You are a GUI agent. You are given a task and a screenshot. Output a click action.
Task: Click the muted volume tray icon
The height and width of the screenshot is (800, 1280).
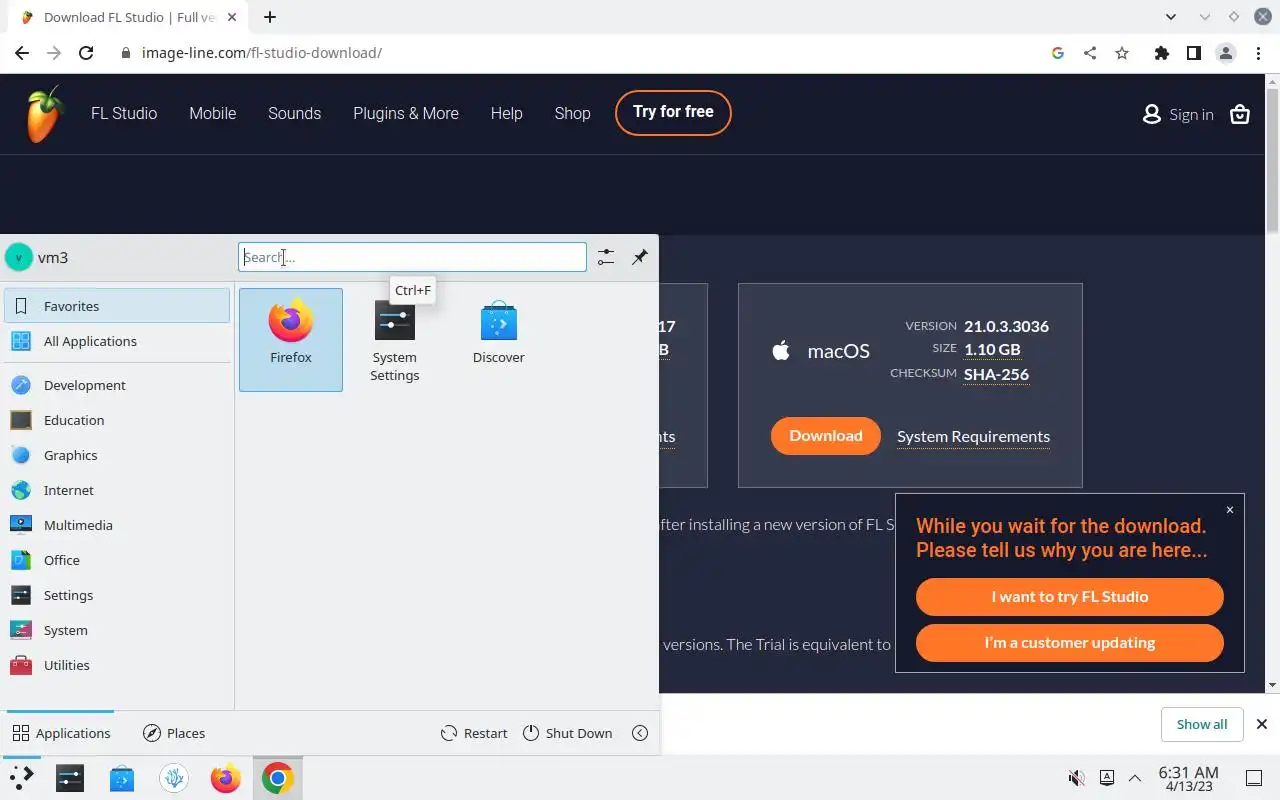tap(1077, 778)
